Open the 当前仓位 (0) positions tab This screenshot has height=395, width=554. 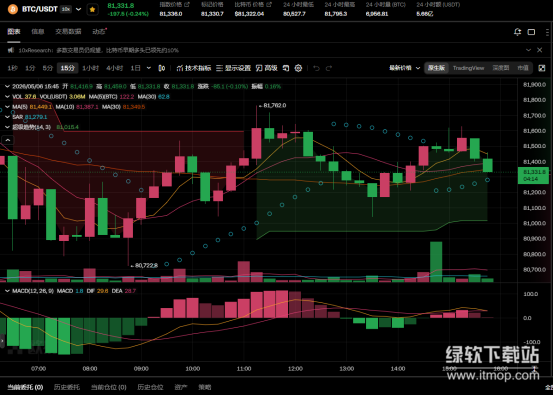[108, 387]
